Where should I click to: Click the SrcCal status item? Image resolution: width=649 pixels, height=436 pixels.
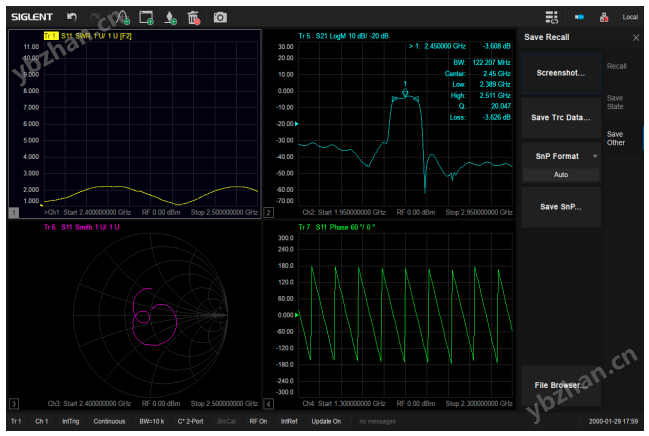pyautogui.click(x=226, y=422)
